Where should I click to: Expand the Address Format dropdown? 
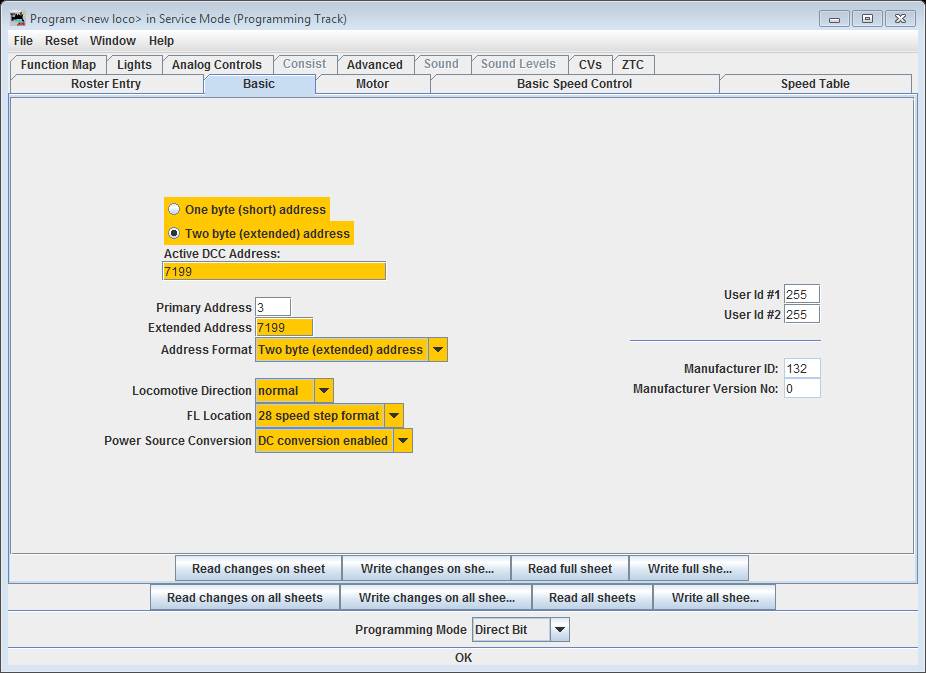(438, 350)
